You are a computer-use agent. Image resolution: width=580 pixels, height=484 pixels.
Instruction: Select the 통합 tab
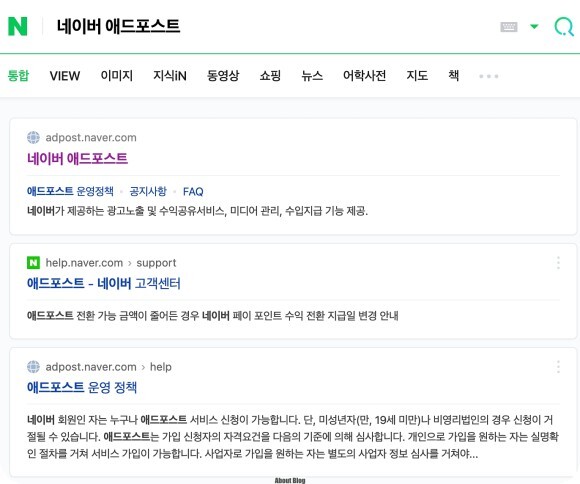(x=18, y=75)
